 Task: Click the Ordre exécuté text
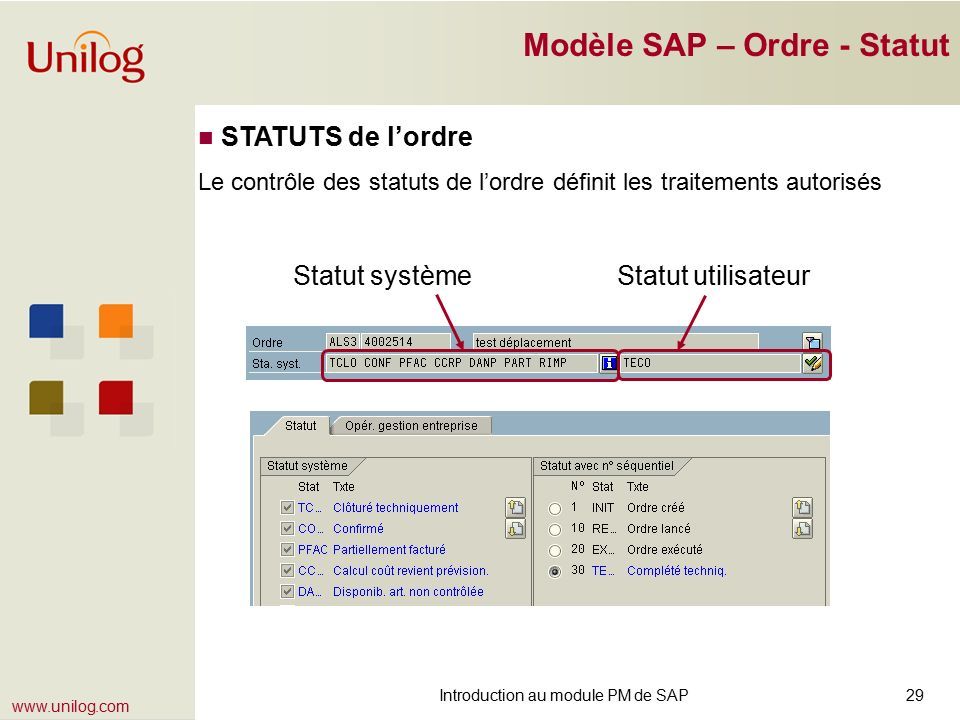click(665, 550)
